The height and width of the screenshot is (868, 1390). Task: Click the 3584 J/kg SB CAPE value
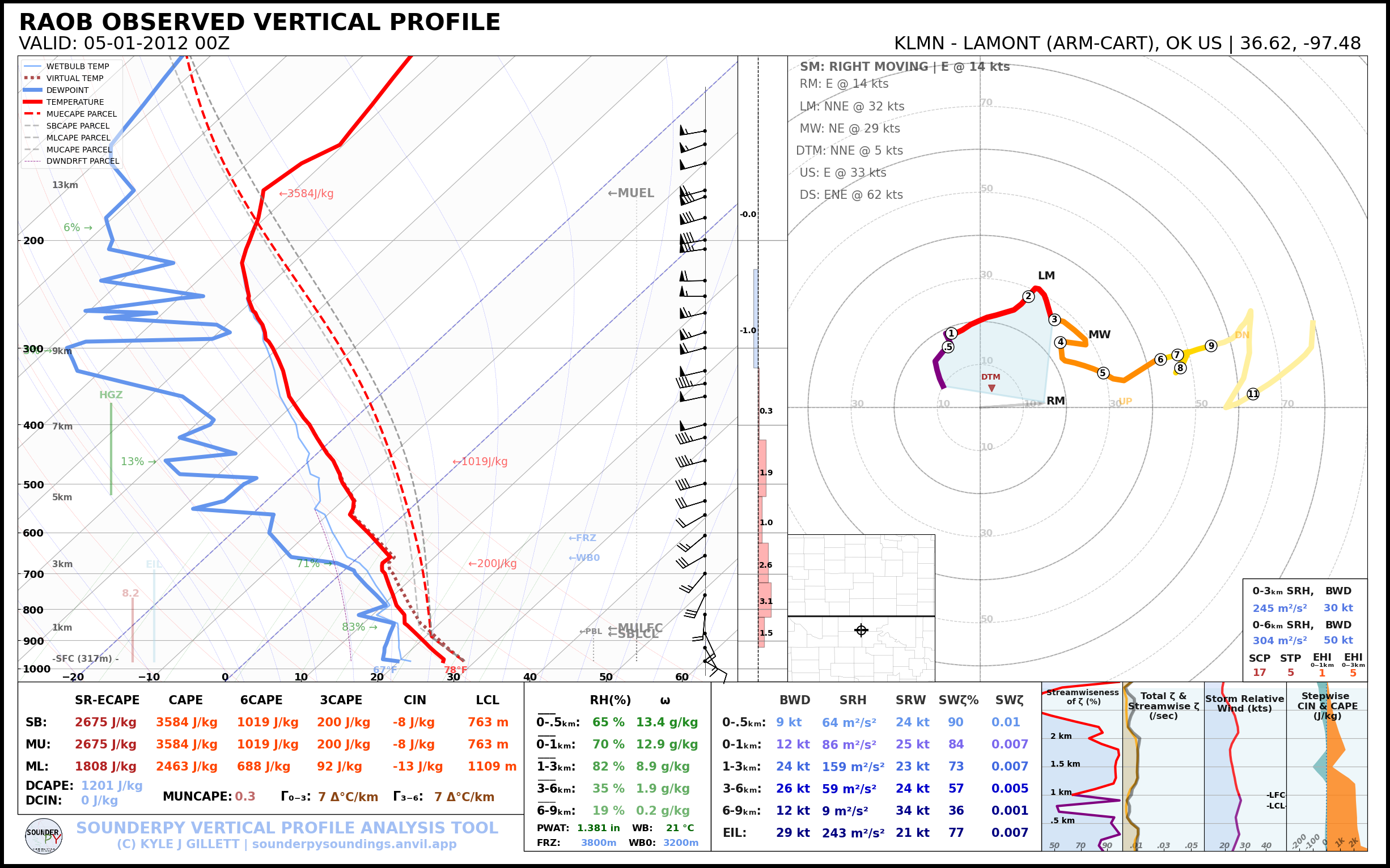click(x=186, y=722)
